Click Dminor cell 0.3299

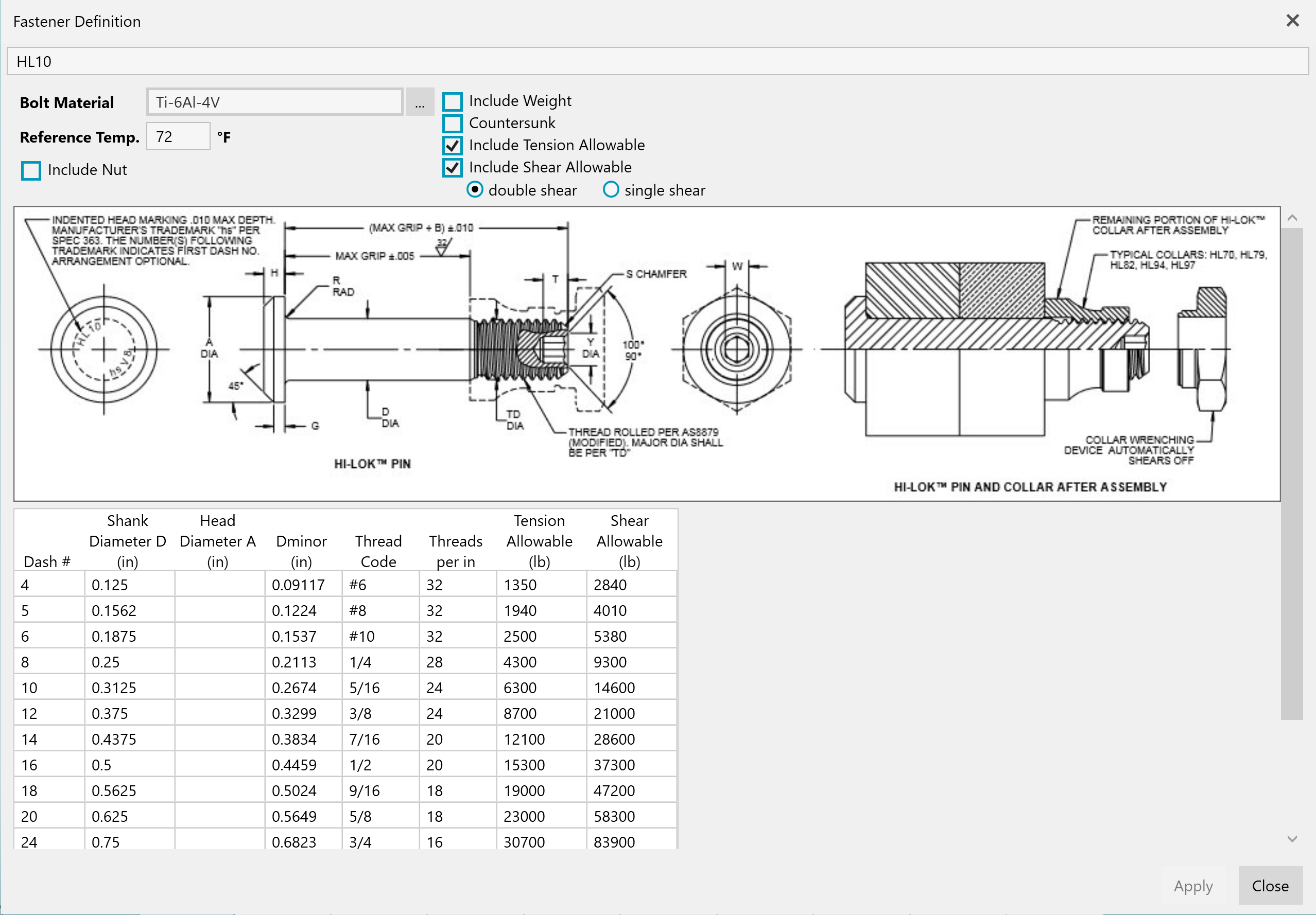coord(303,713)
